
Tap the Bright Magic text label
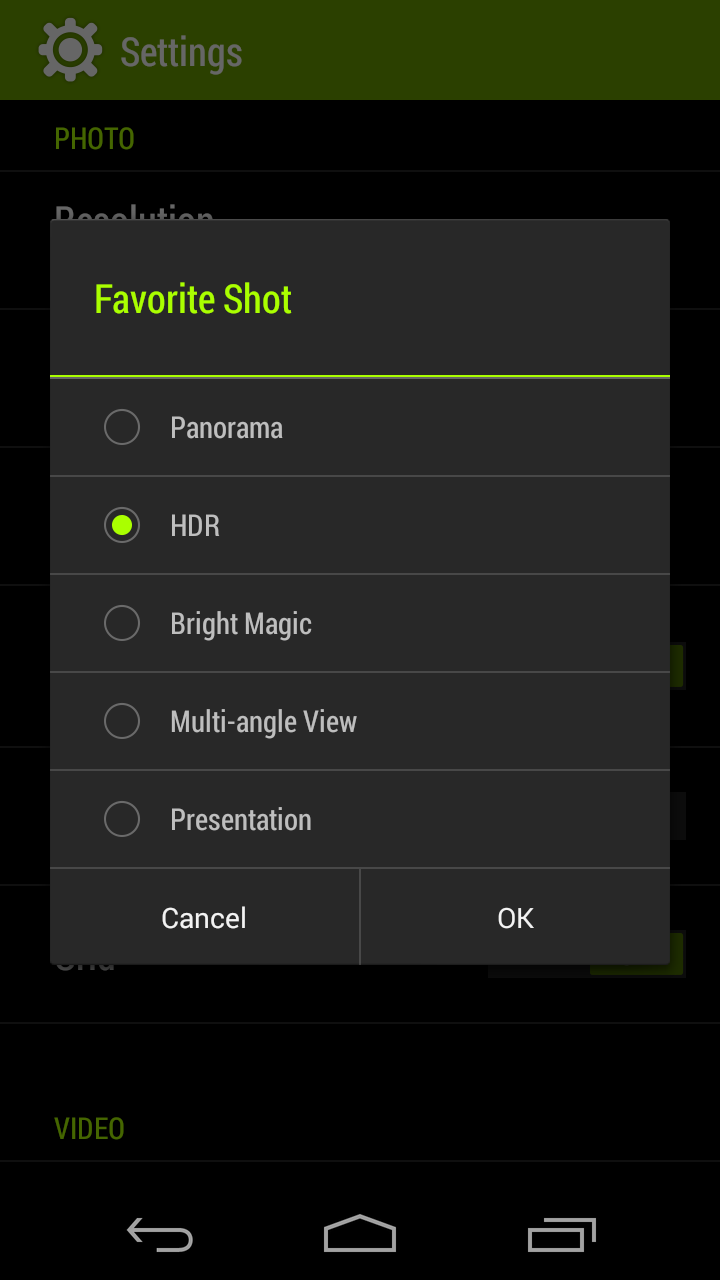(x=241, y=624)
